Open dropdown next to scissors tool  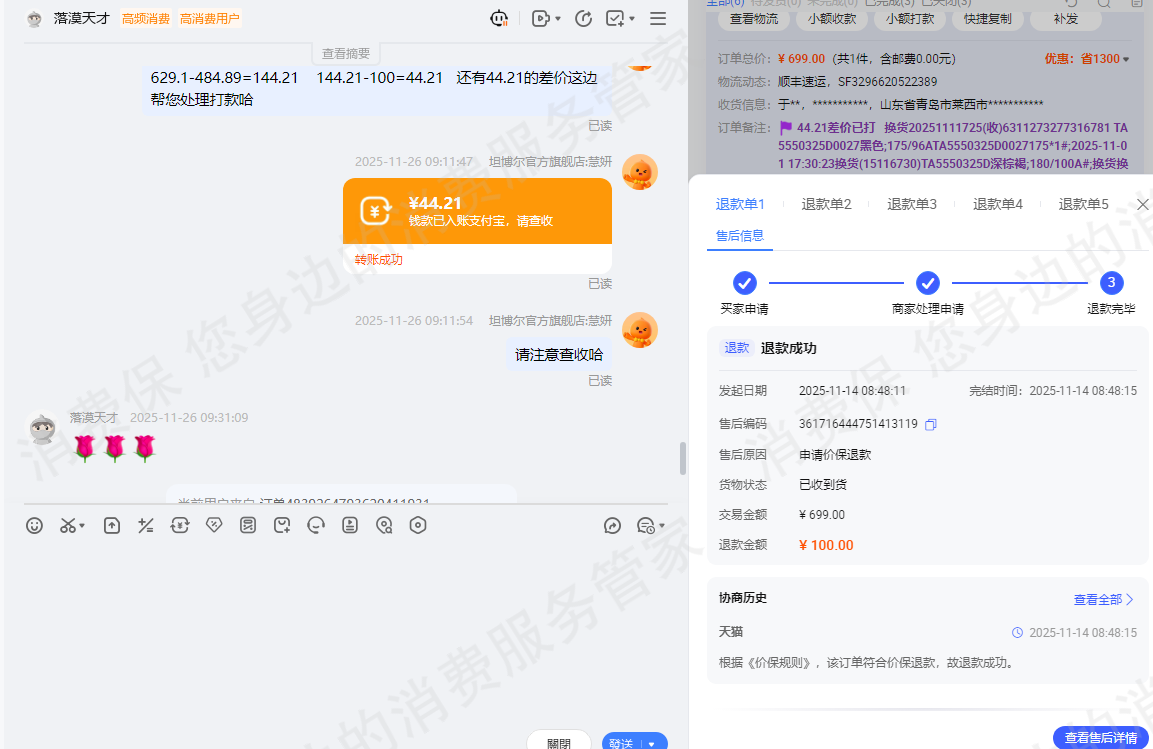click(82, 525)
